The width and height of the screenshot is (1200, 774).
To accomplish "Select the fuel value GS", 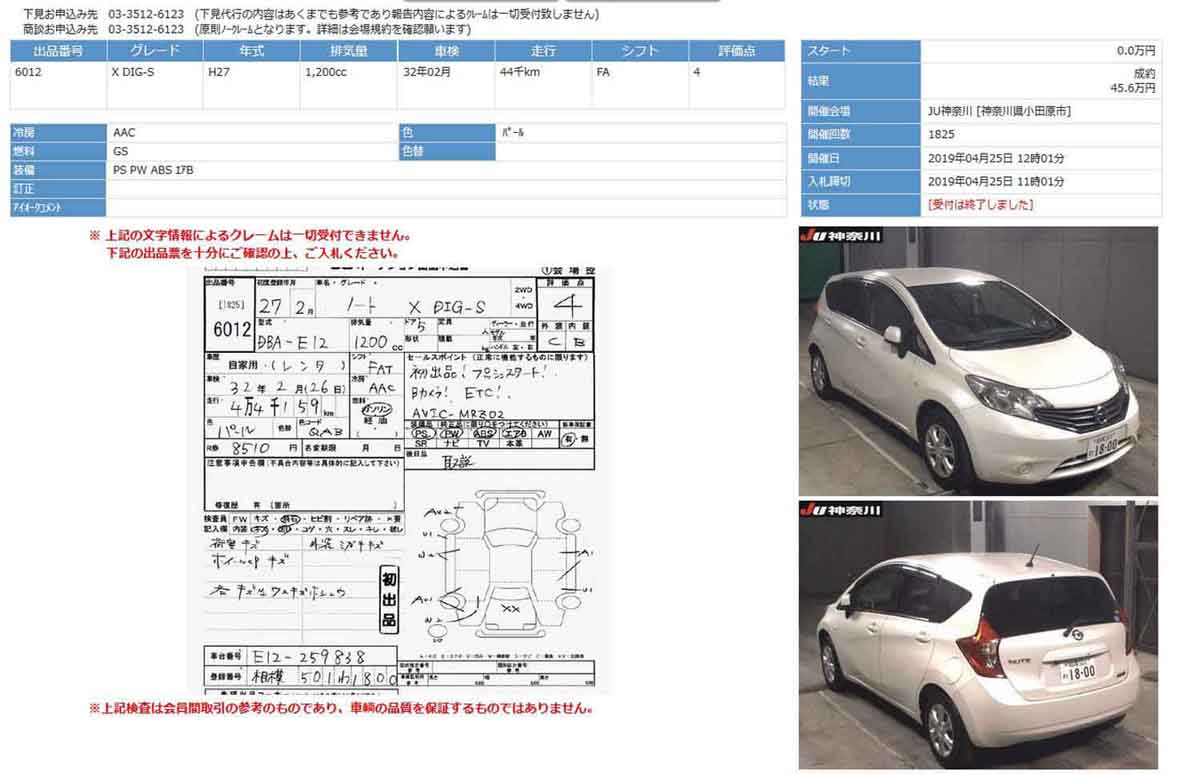I will pos(120,151).
